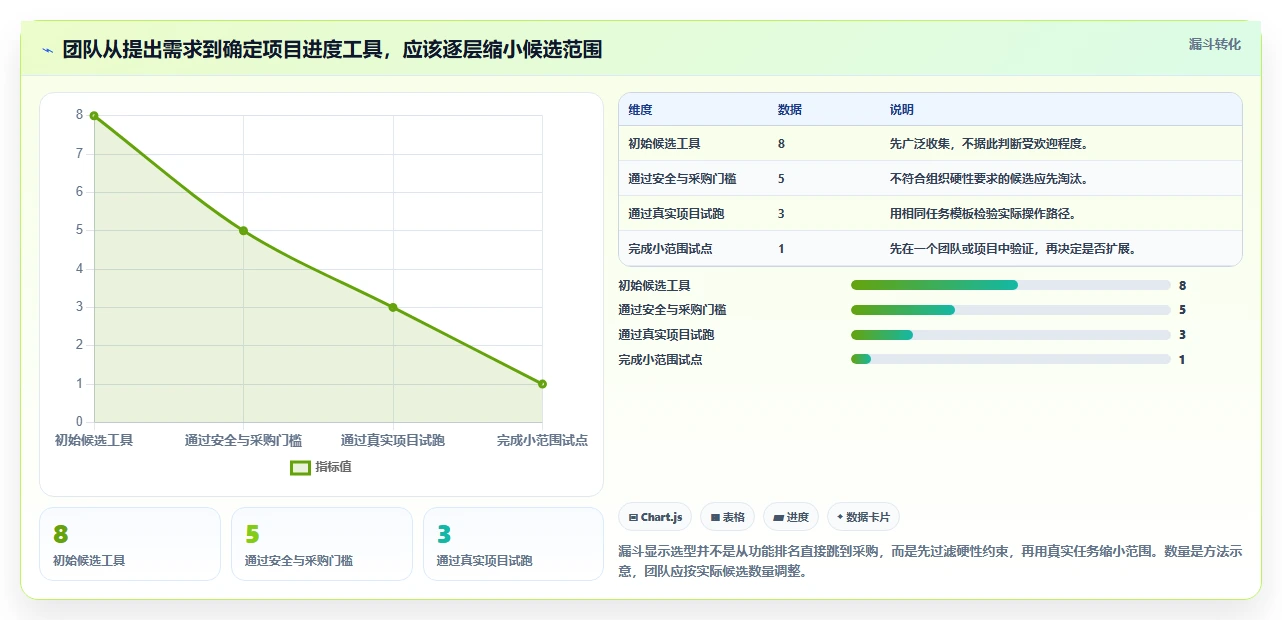This screenshot has width=1282, height=620.
Task: Click the 指标值 legend label
Action: pos(333,467)
